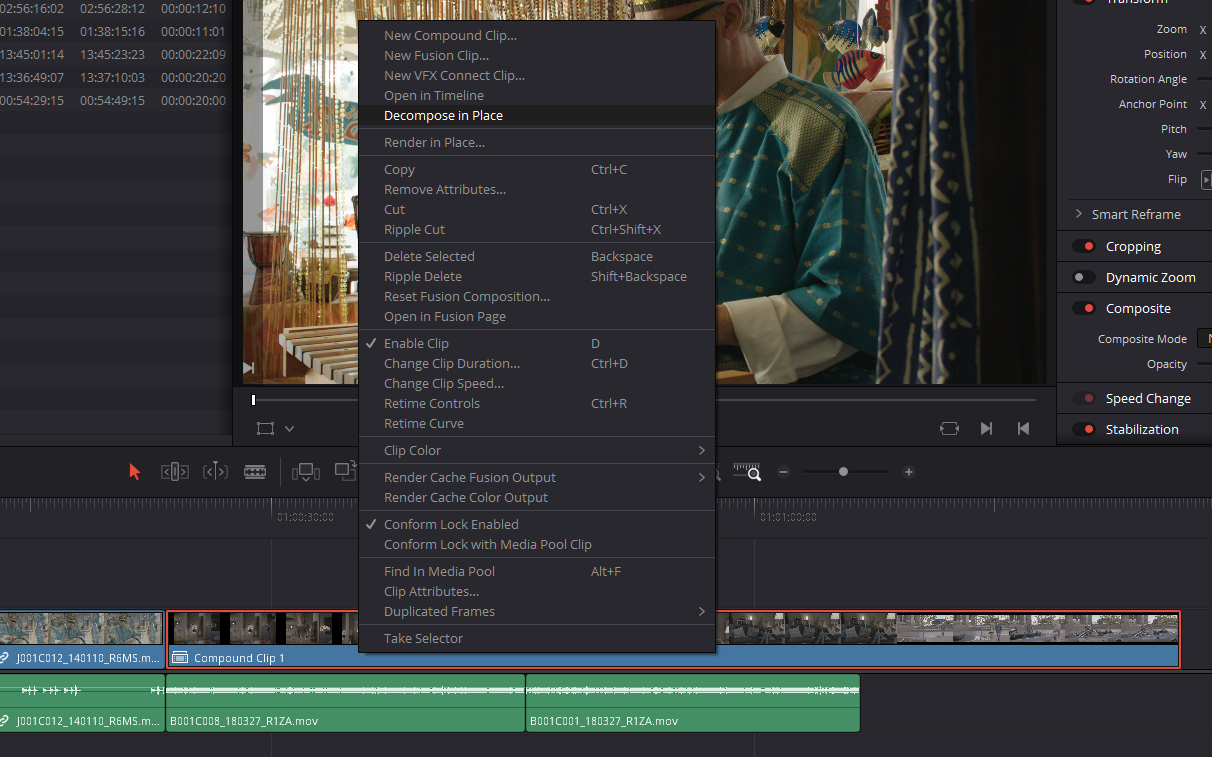Click the viewer scrubber playhead handle
The height and width of the screenshot is (757, 1212).
pos(253,400)
